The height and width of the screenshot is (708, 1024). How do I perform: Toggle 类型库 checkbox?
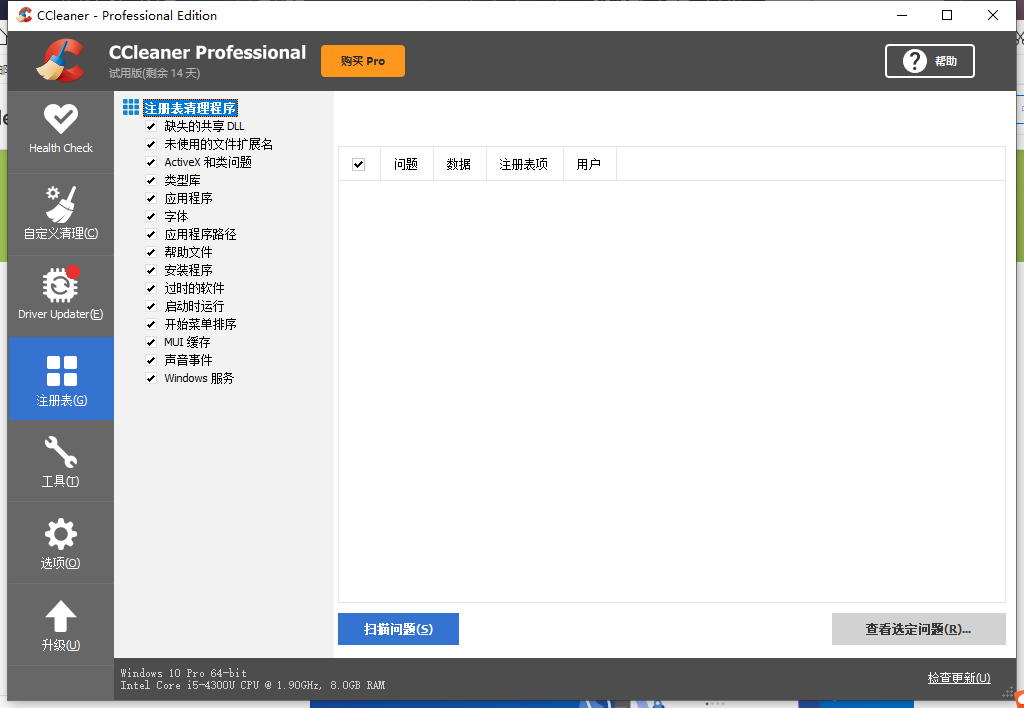tap(151, 180)
